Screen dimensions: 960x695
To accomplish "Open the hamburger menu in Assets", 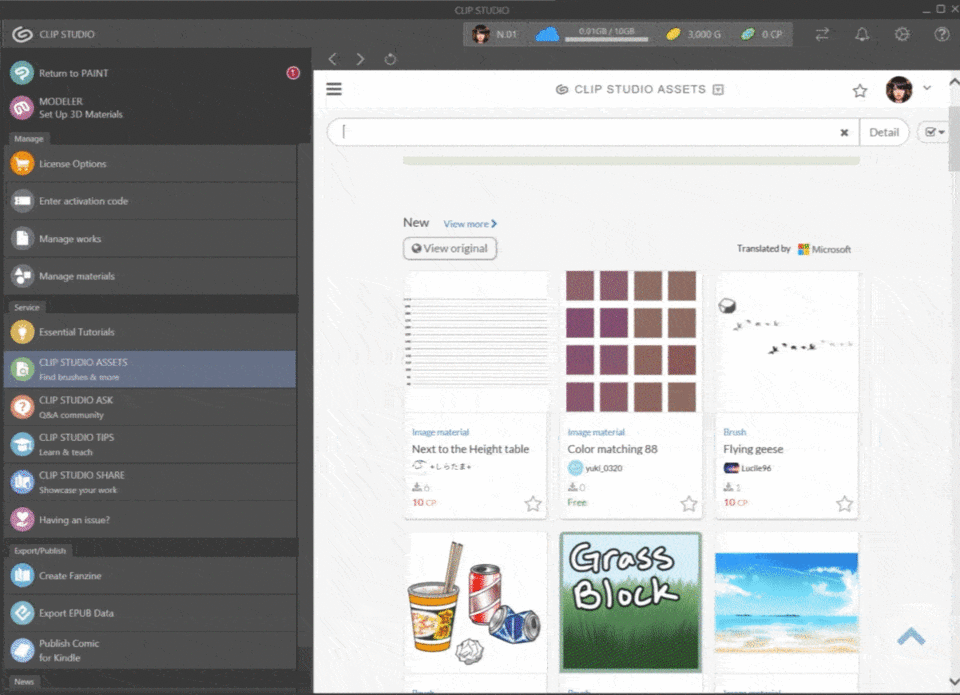I will (x=334, y=89).
